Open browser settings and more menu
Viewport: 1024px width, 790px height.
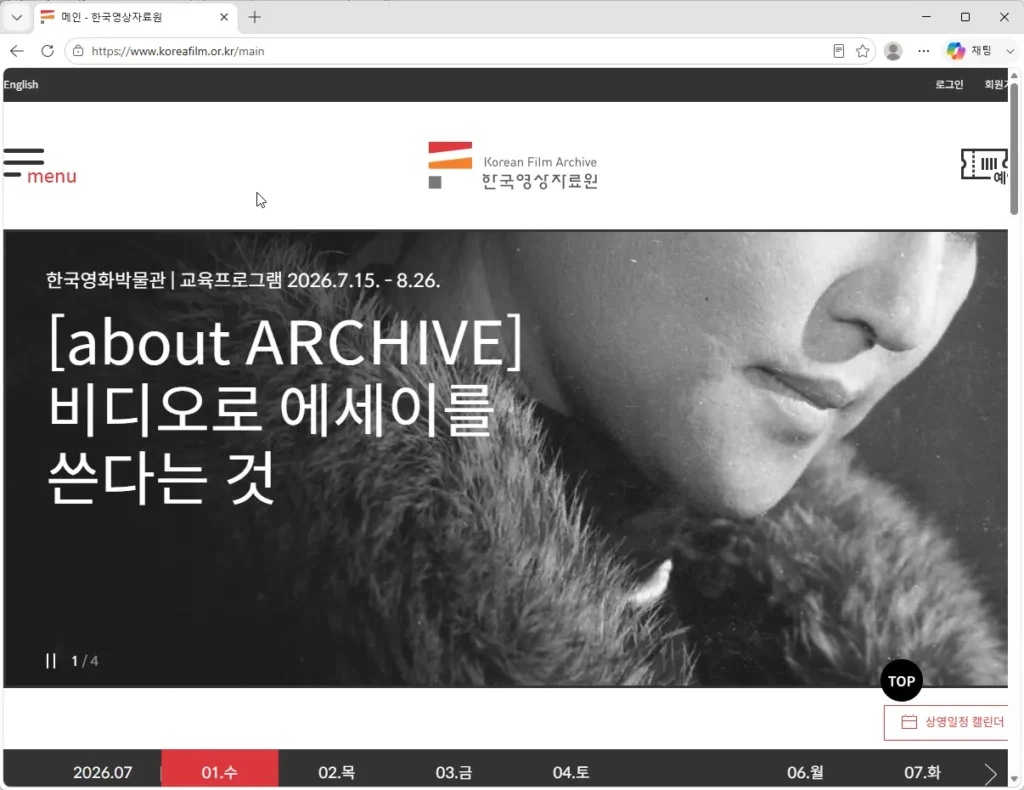click(923, 51)
